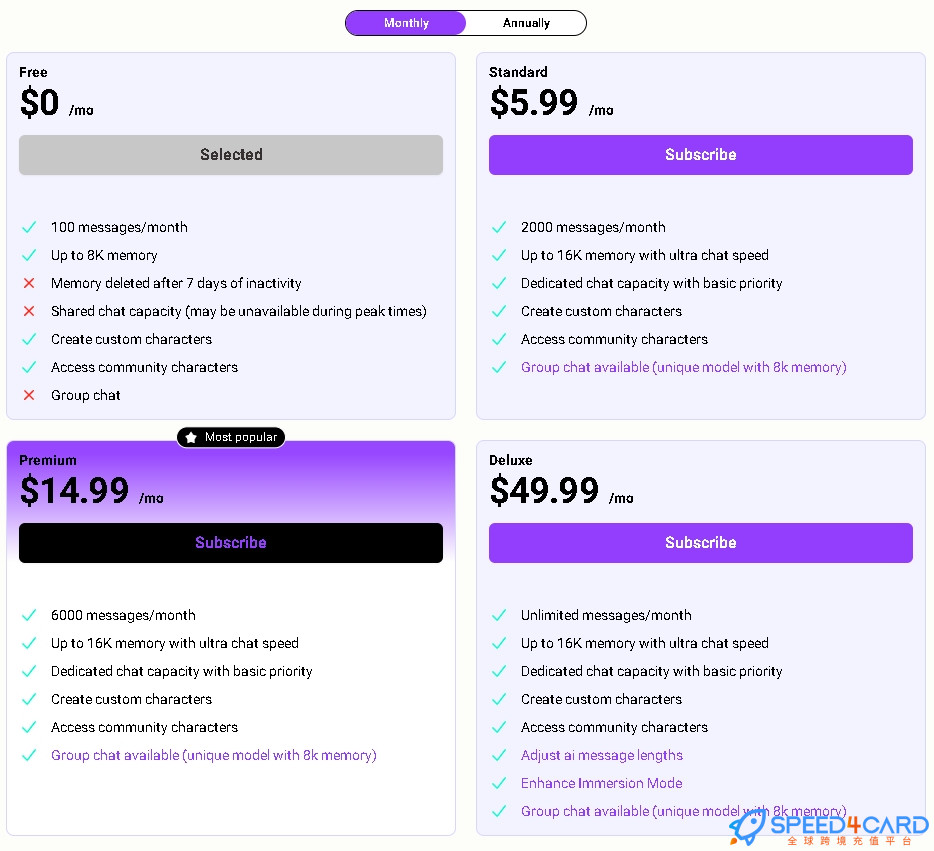Select the Monthly billing option

click(x=406, y=23)
